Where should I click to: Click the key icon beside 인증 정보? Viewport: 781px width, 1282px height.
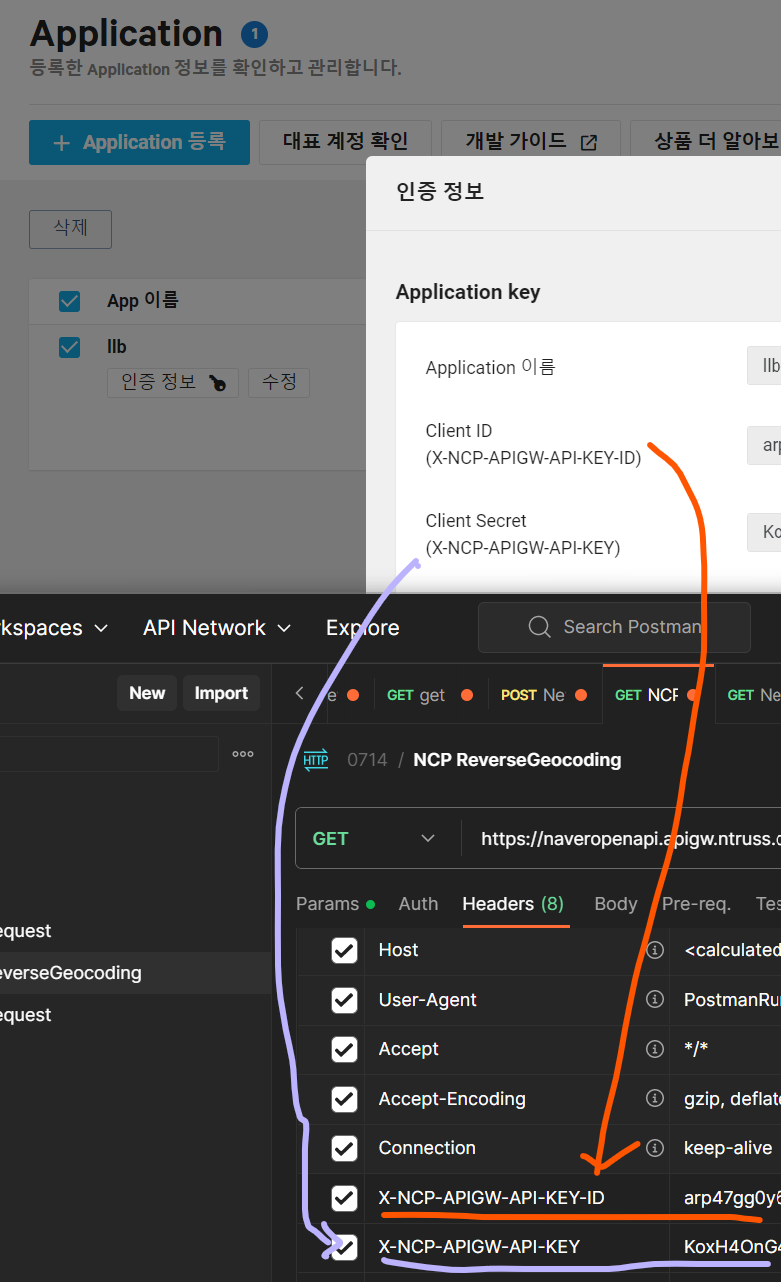point(218,383)
